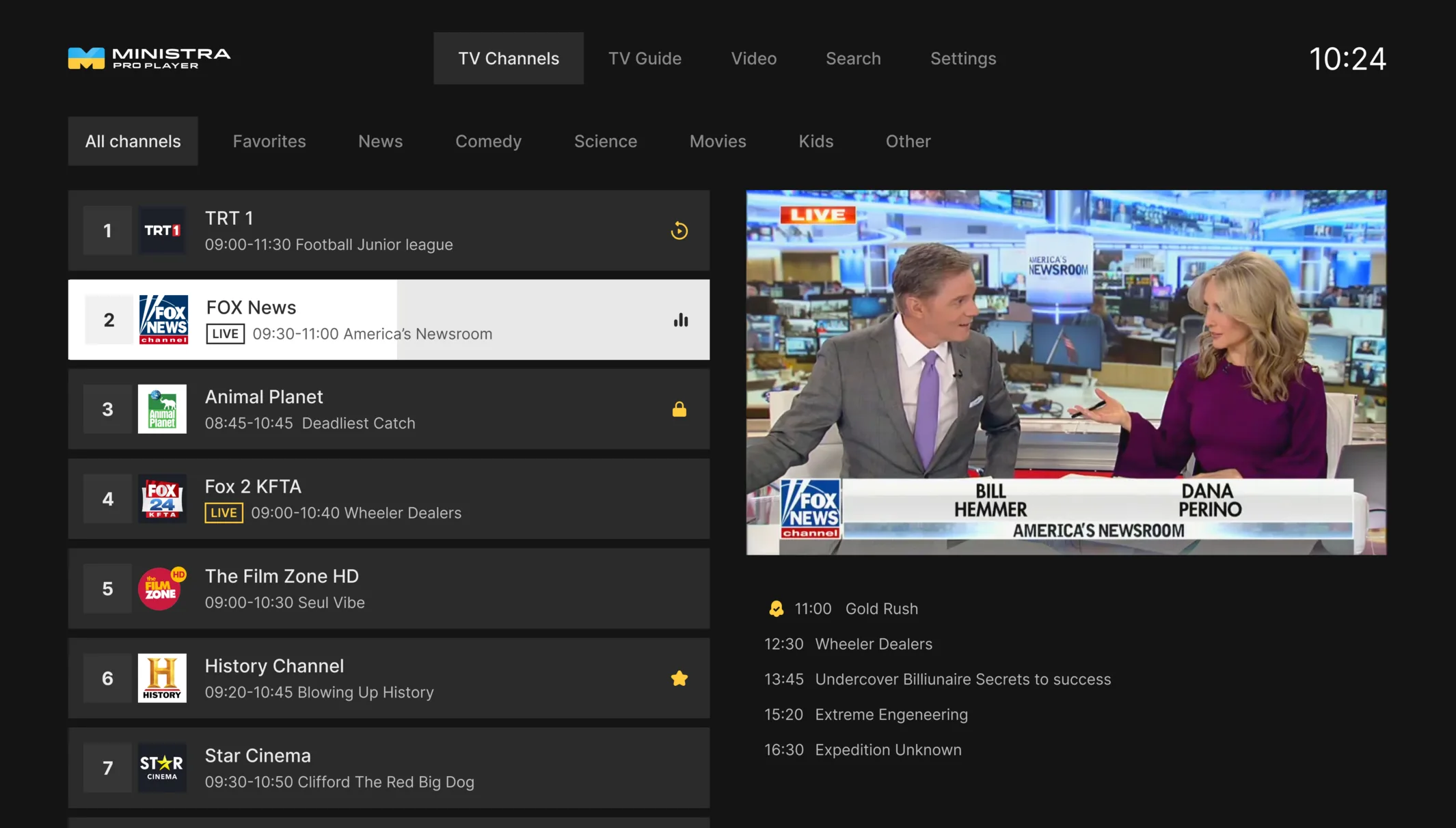Click the Football Junior league program text
This screenshot has width=1456, height=828.
point(374,245)
